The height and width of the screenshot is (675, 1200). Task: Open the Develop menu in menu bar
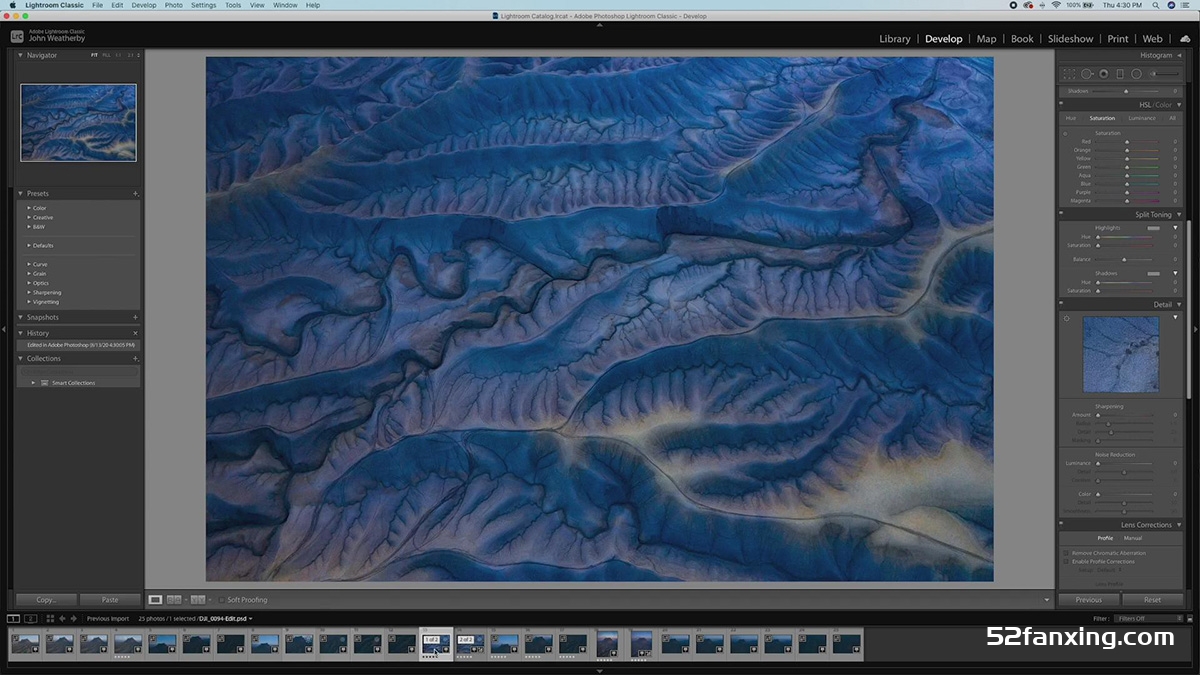click(144, 5)
